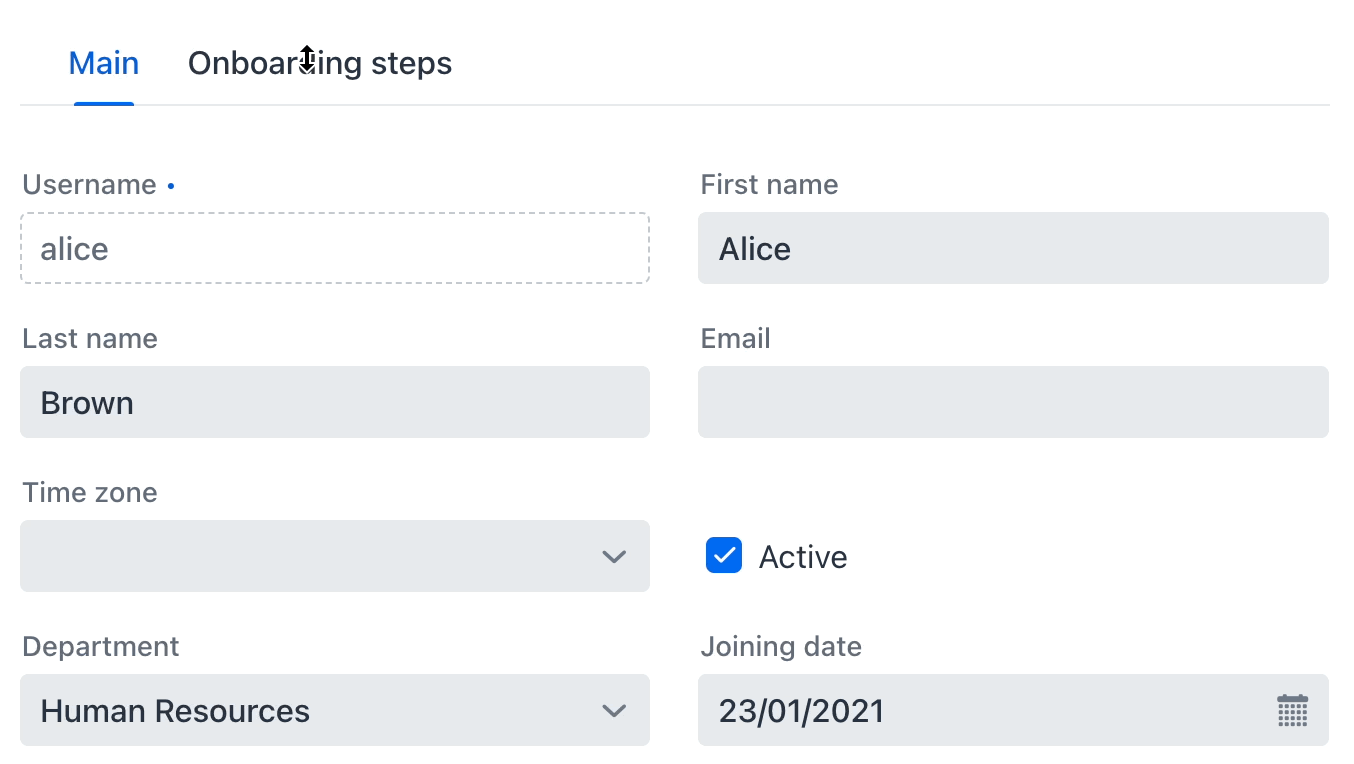
Task: Click the Joining date label text
Action: click(x=781, y=647)
